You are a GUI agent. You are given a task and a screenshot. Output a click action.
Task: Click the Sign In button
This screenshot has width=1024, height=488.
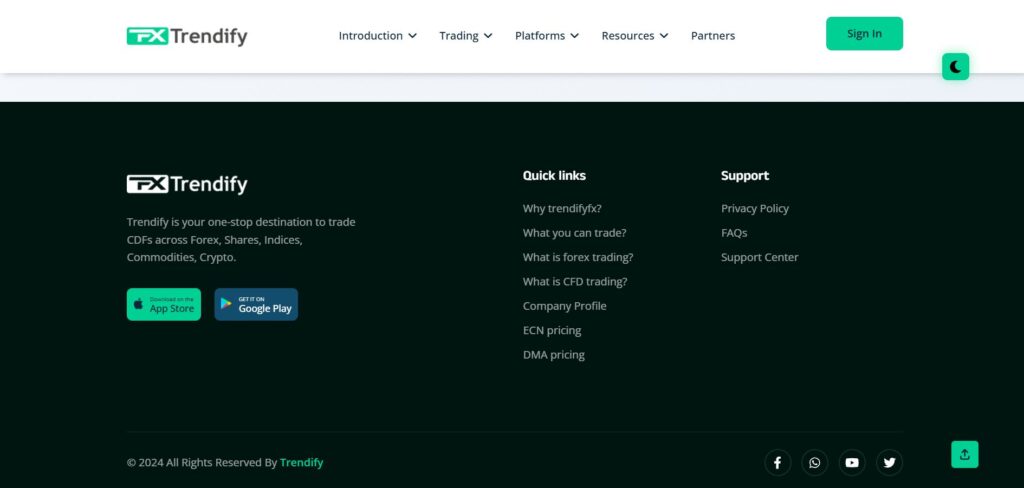coord(864,33)
